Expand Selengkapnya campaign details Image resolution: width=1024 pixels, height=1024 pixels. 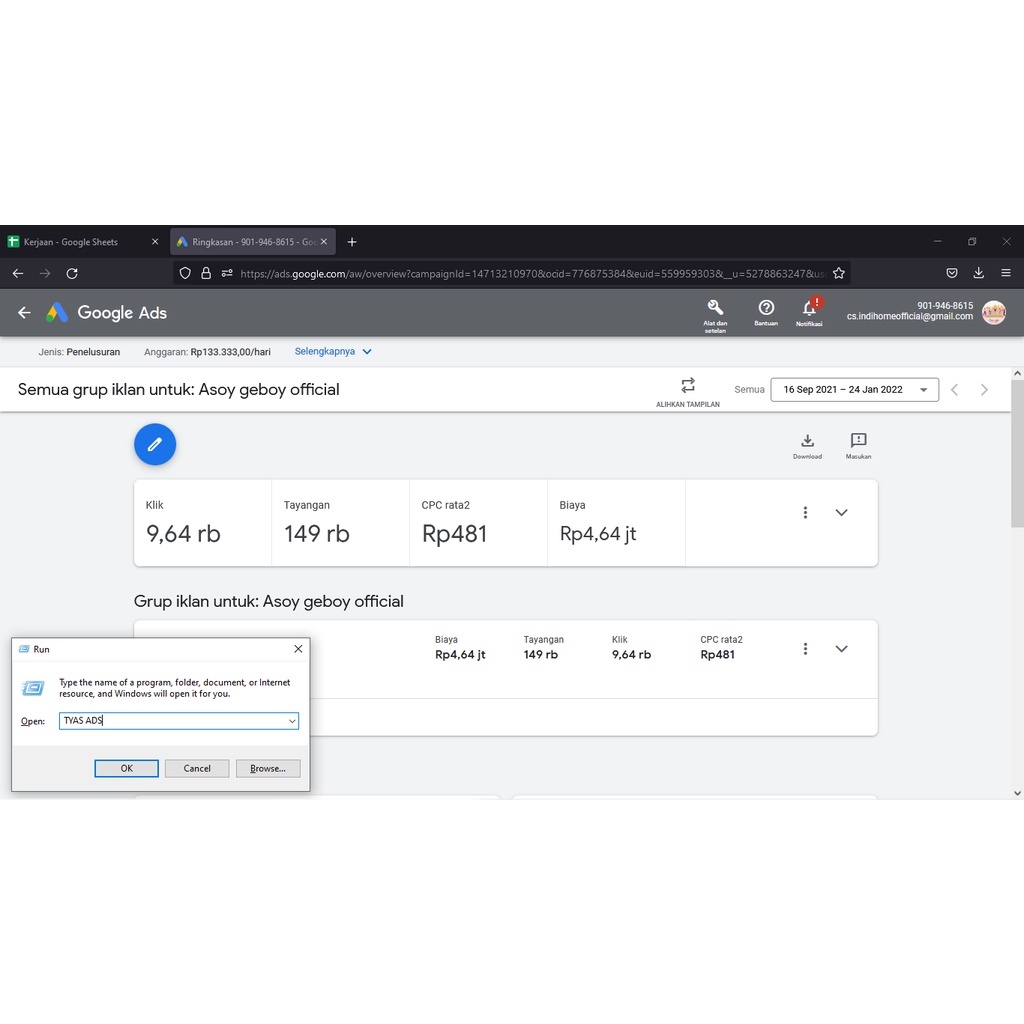pos(332,351)
